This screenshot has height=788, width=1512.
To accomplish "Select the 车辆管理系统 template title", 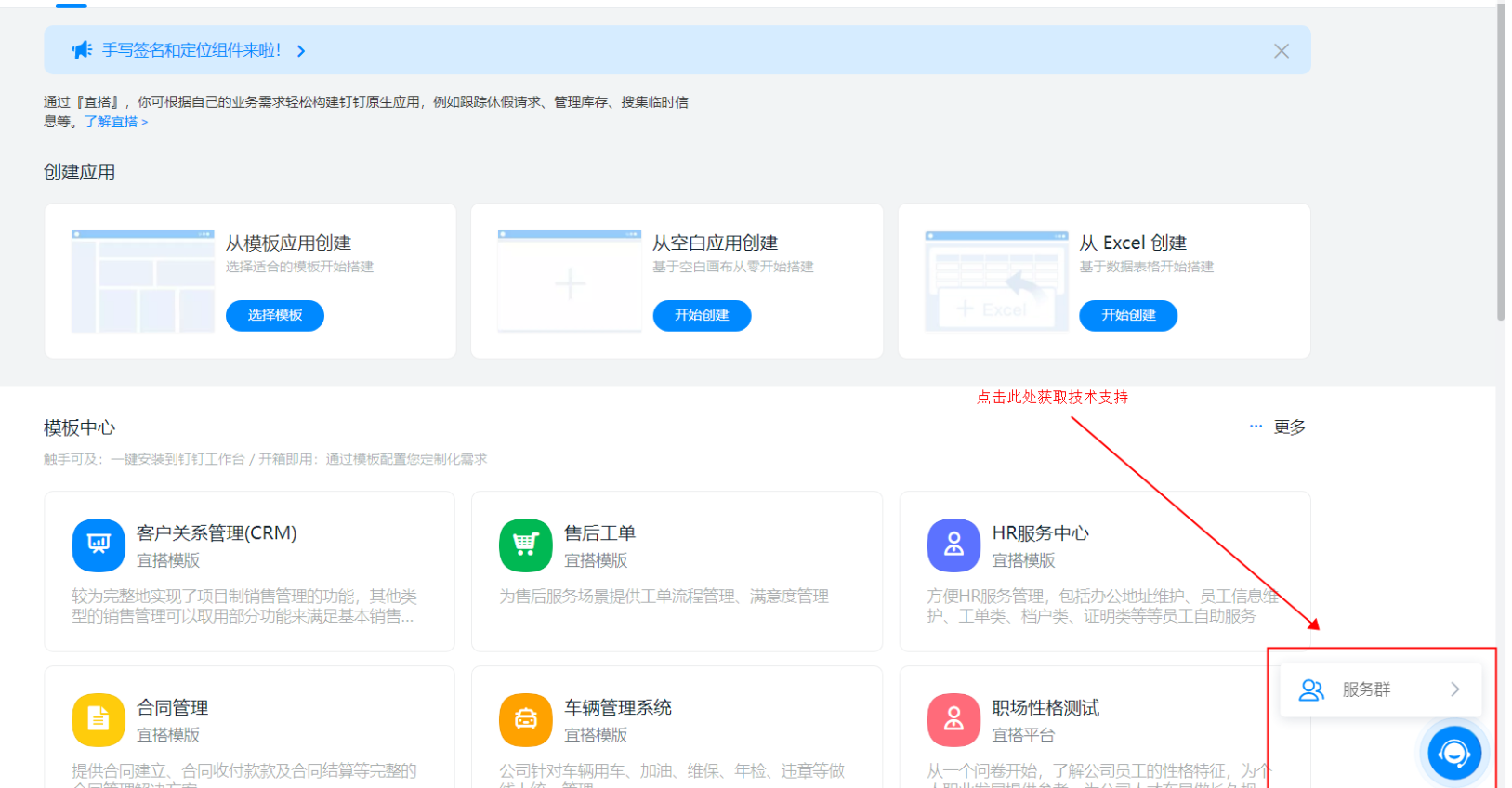I will (618, 708).
